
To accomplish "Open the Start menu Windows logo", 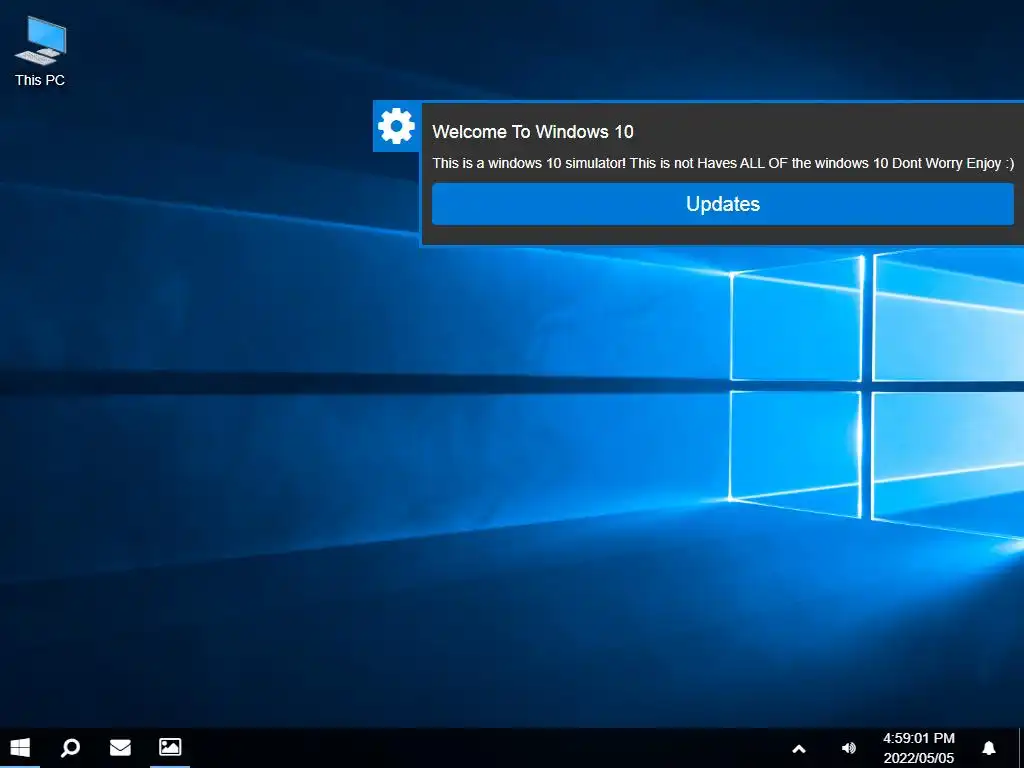I will [x=20, y=748].
